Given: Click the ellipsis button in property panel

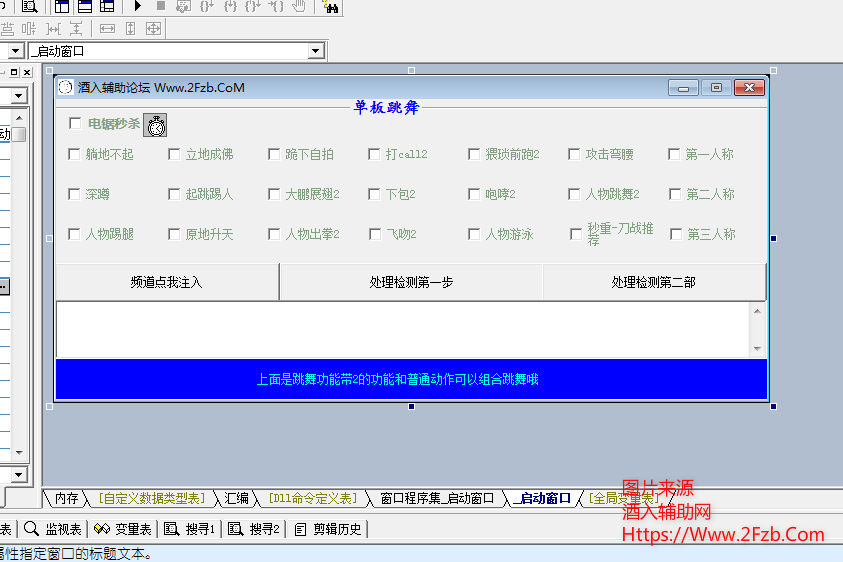Looking at the screenshot, I should pos(4,287).
